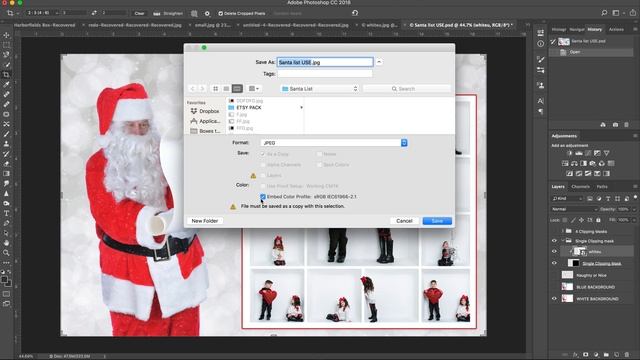Add a Brightness/Contrast adjustment
The image size is (640, 360).
pos(570,153)
